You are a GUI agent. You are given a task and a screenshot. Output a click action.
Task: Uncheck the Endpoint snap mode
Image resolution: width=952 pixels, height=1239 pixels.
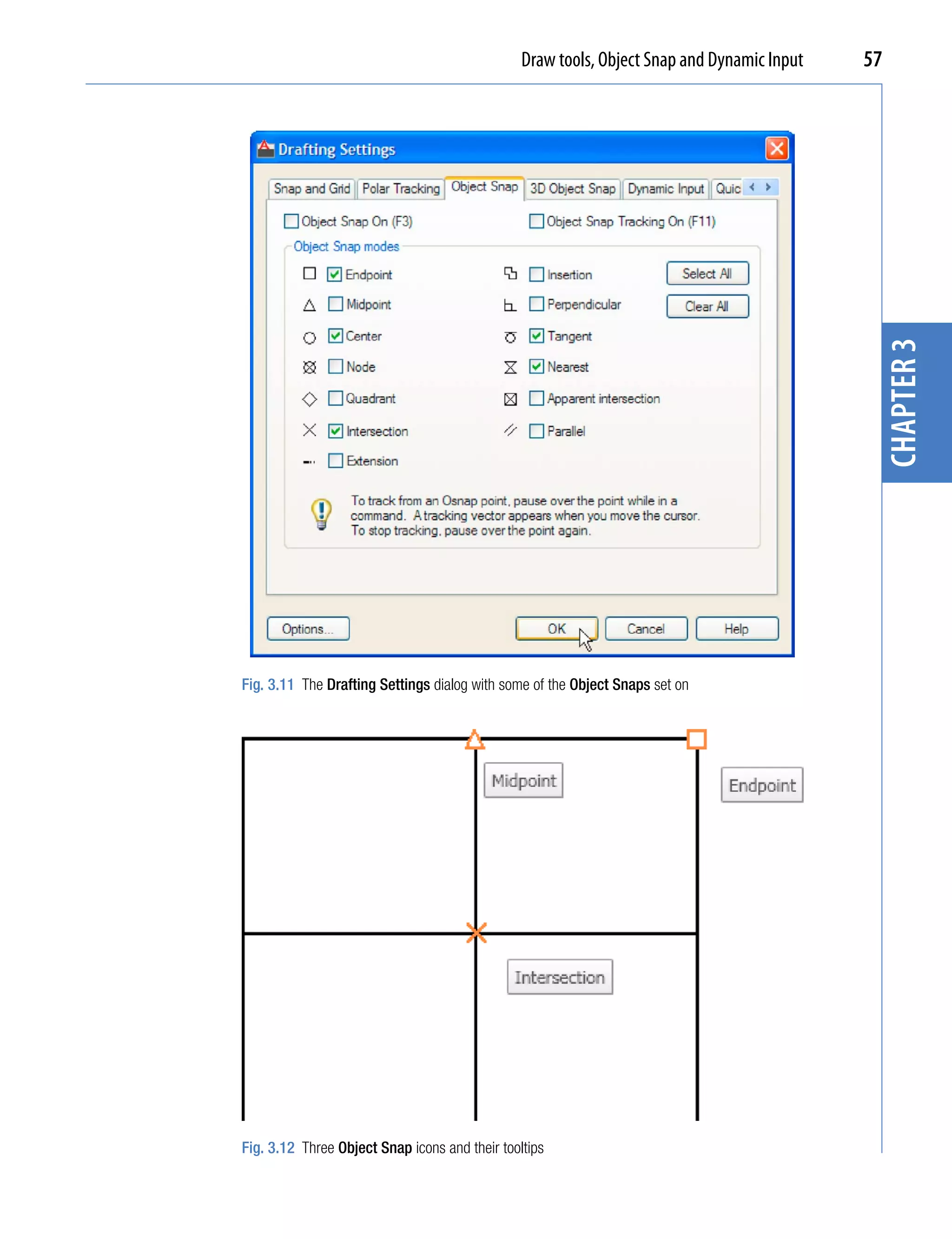(x=334, y=275)
